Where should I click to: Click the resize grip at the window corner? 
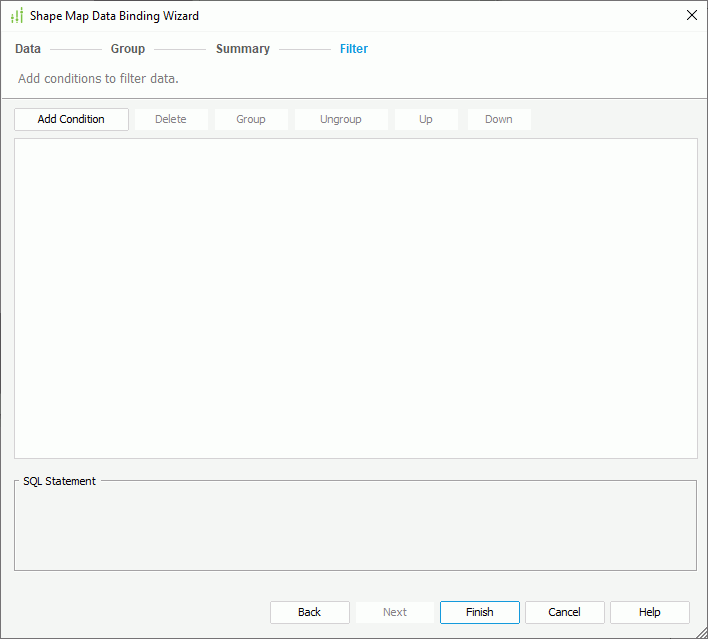point(701,632)
